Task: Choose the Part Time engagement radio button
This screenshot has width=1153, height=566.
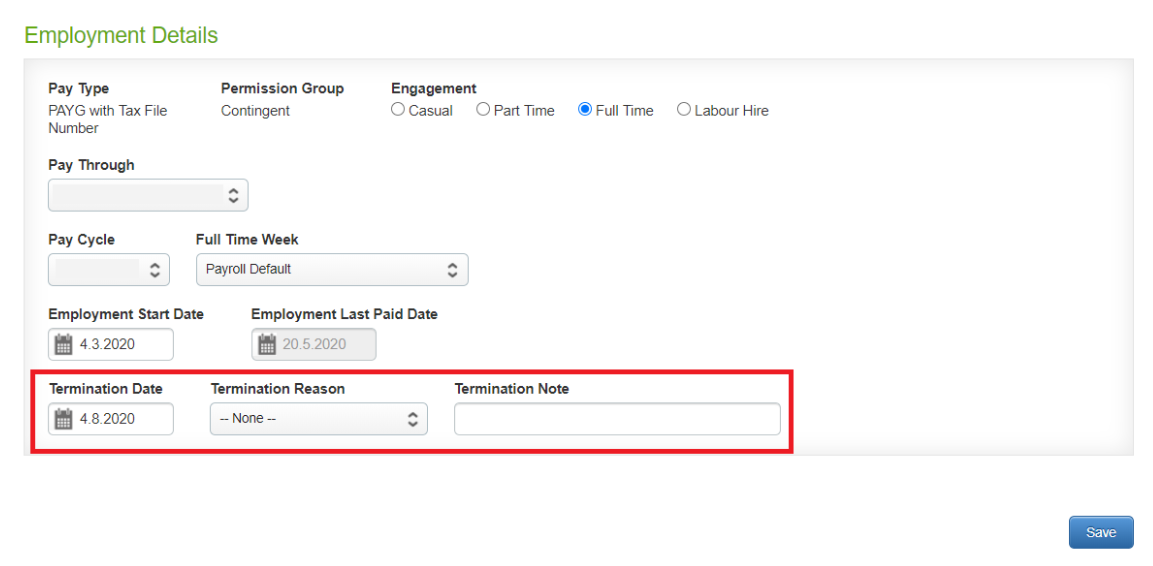Action: (x=483, y=110)
